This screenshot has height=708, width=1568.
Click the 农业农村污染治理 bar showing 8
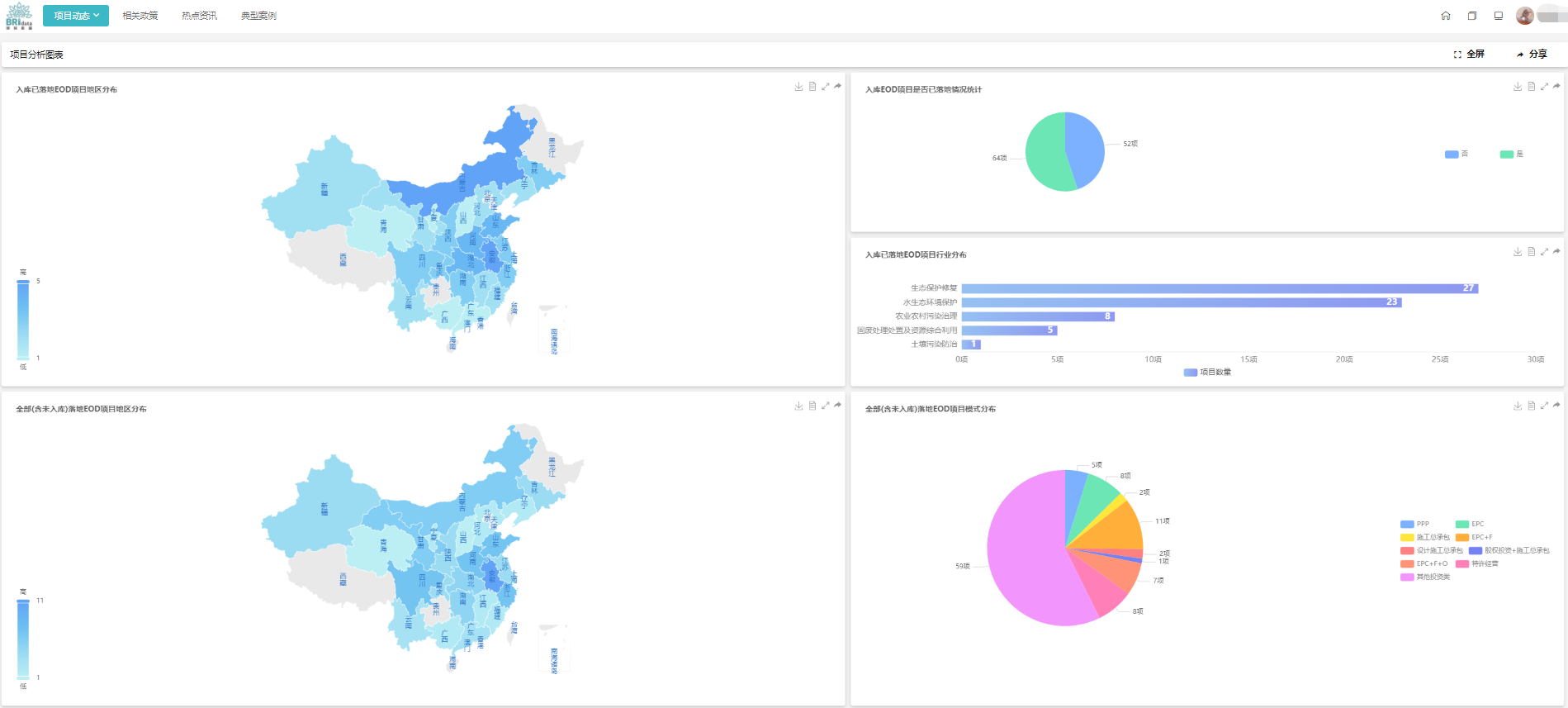[x=1038, y=316]
